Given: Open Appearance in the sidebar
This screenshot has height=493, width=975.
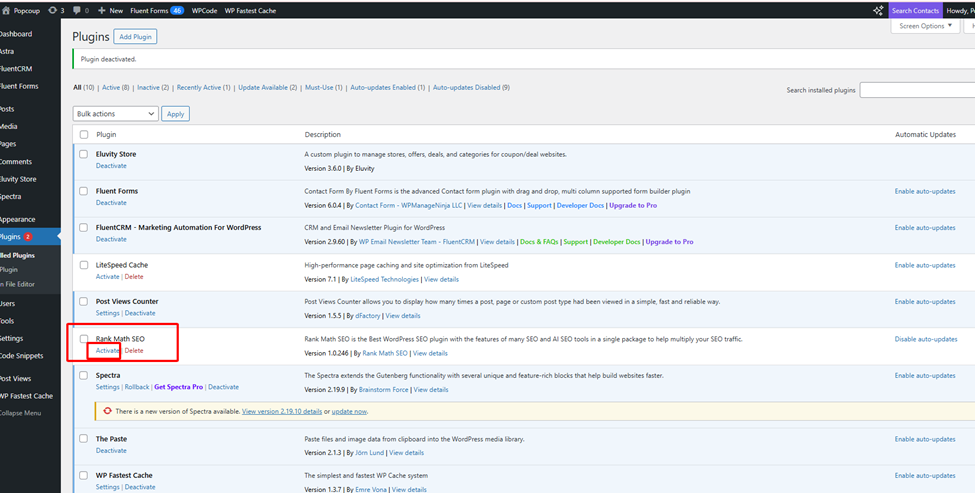Looking at the screenshot, I should (x=17, y=219).
